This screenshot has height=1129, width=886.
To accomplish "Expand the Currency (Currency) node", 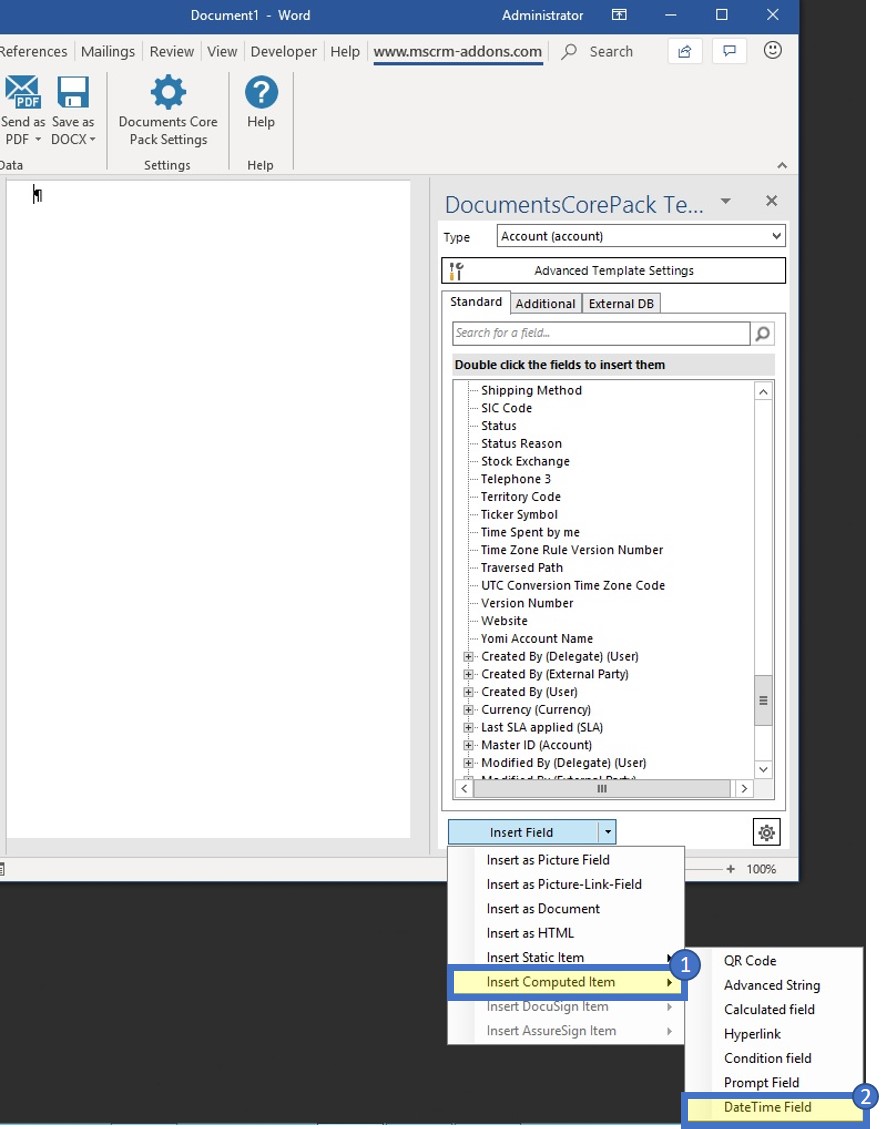I will pos(469,710).
